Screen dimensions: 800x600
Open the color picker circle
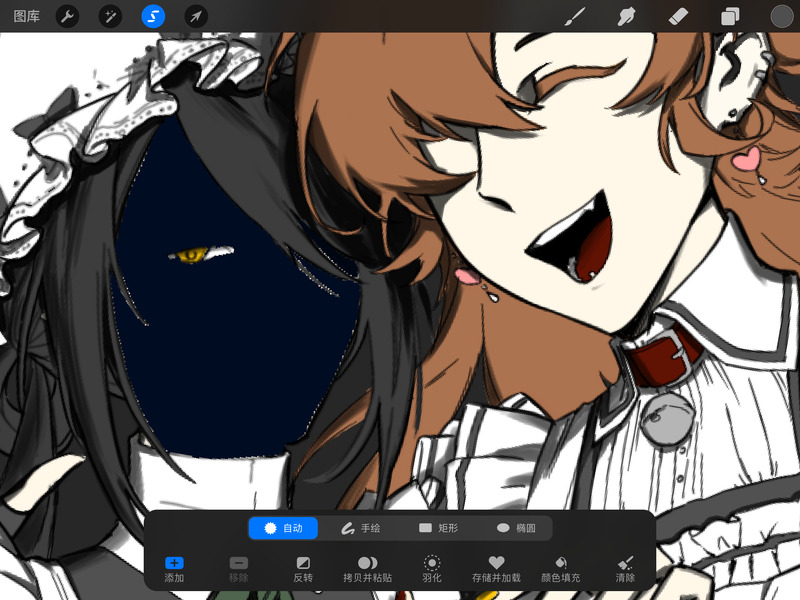coord(781,16)
